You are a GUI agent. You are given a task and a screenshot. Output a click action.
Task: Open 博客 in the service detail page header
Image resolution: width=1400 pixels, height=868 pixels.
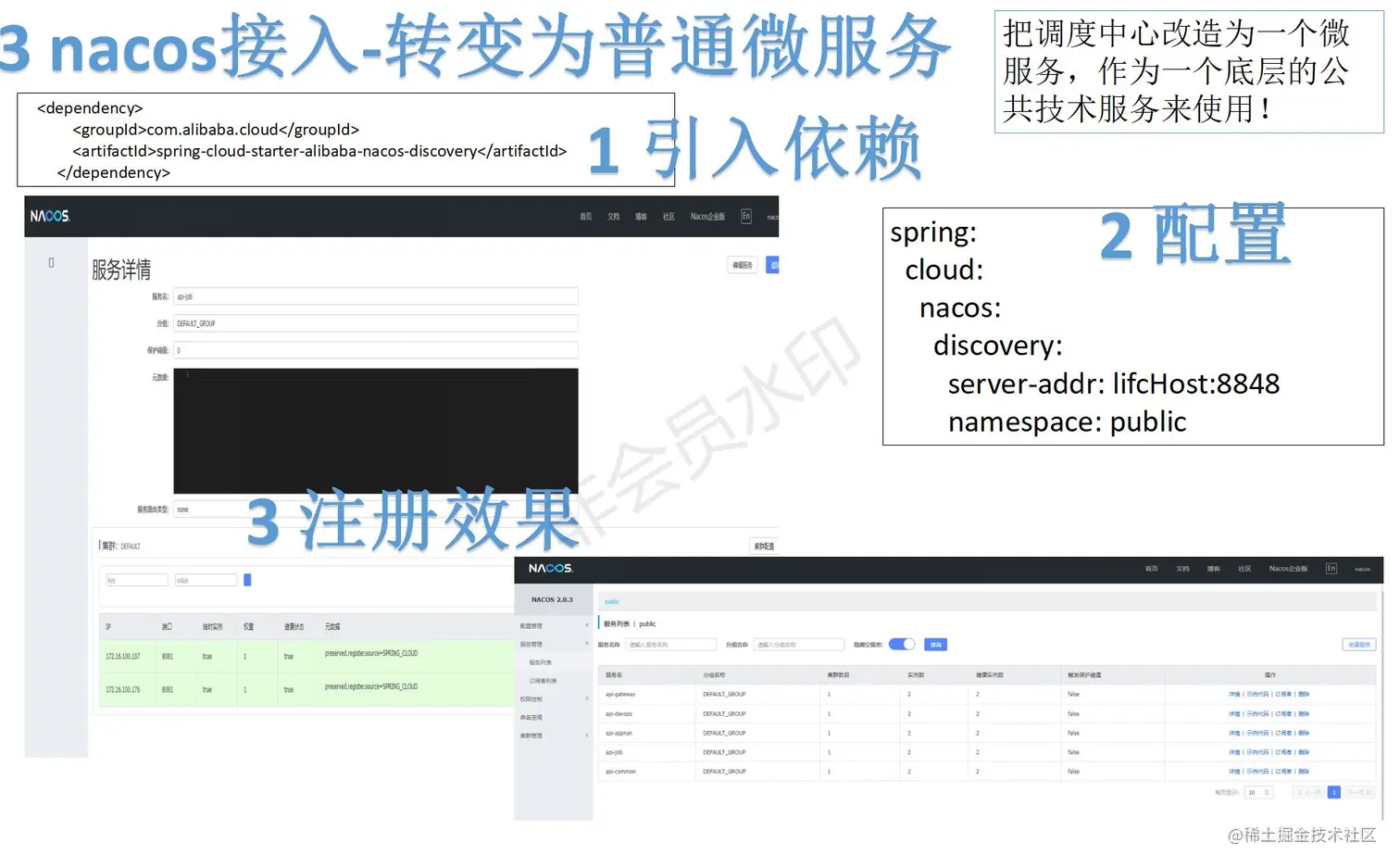641,217
